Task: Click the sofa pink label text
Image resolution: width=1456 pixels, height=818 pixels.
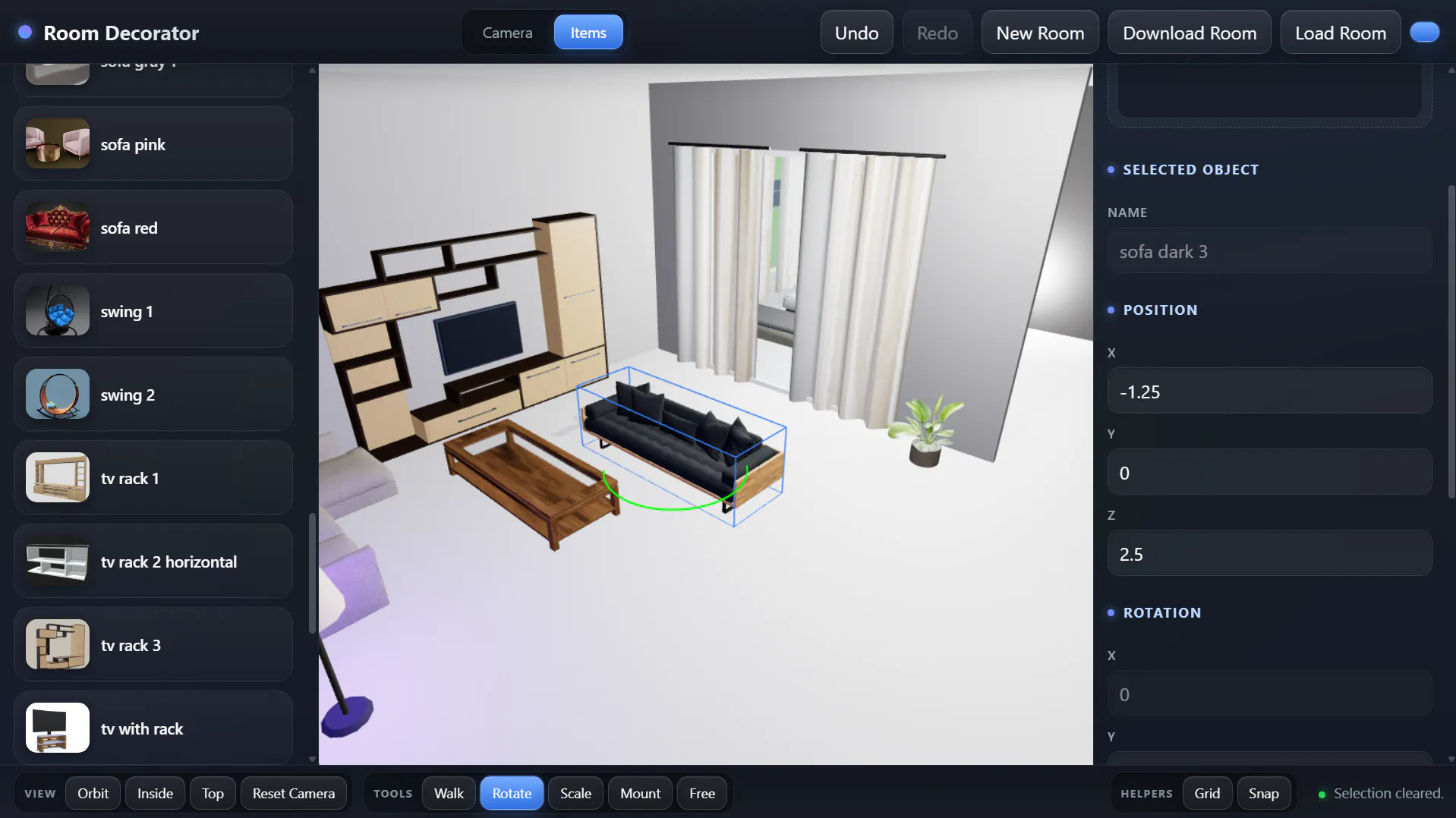Action: click(133, 144)
